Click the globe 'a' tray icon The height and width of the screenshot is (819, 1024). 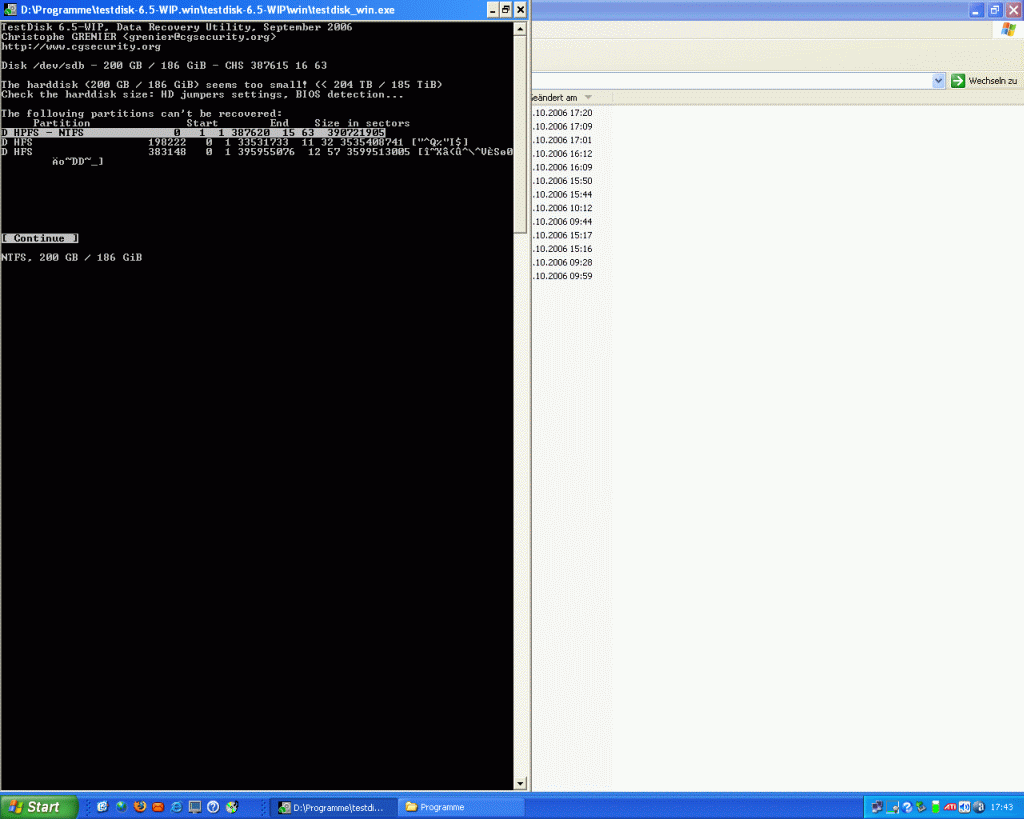tap(978, 807)
